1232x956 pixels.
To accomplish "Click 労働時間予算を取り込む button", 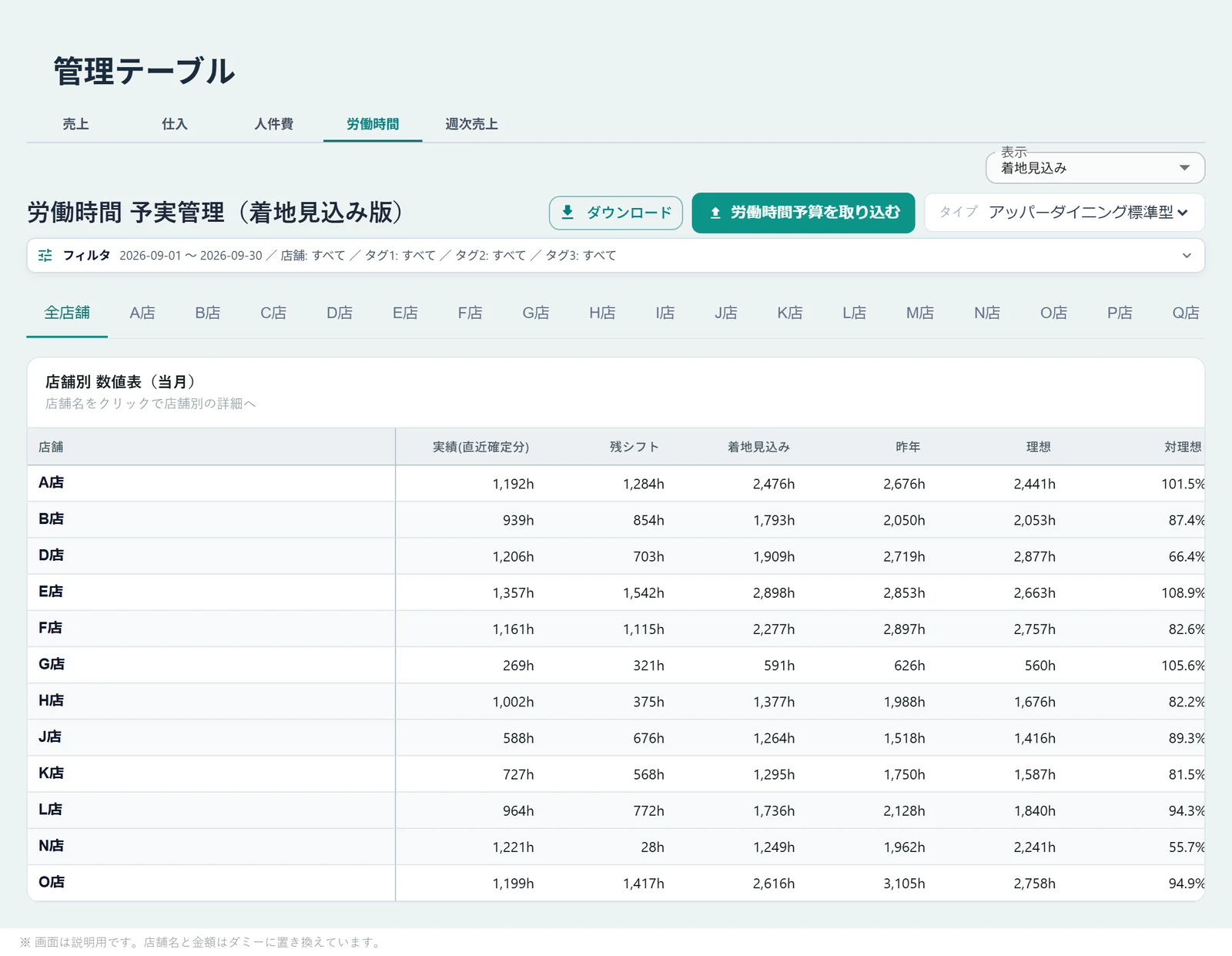I will (803, 213).
